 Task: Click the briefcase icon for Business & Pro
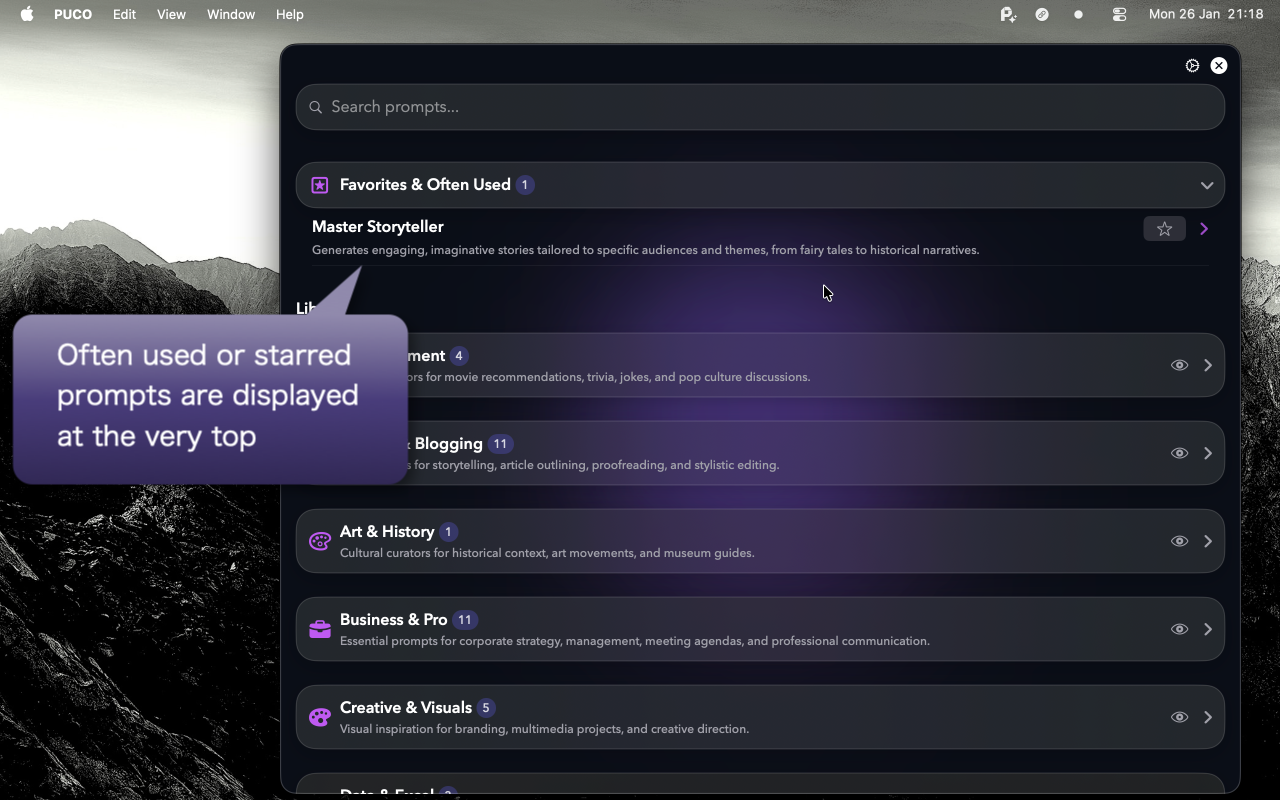pos(320,628)
